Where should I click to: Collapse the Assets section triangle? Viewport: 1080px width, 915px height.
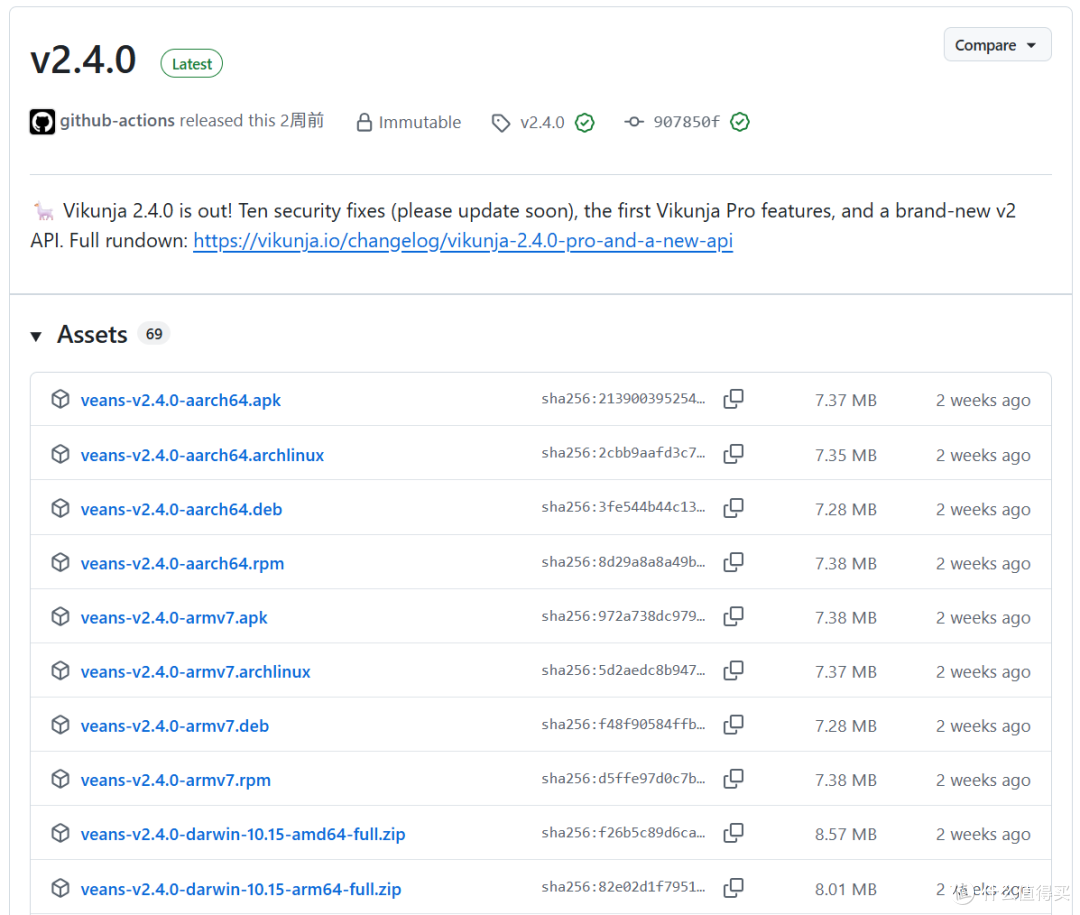[36, 336]
